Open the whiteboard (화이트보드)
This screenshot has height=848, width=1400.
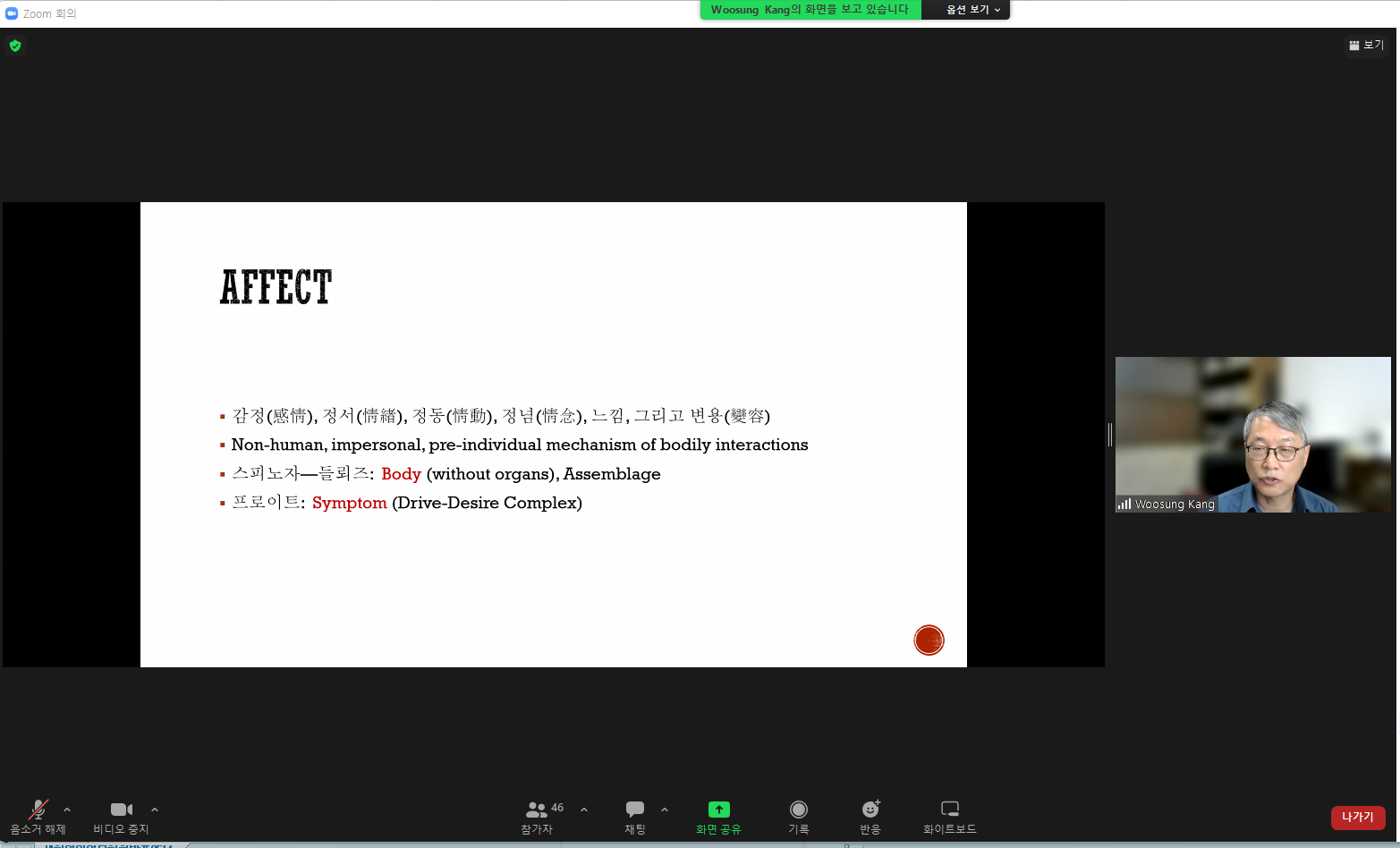click(x=949, y=816)
